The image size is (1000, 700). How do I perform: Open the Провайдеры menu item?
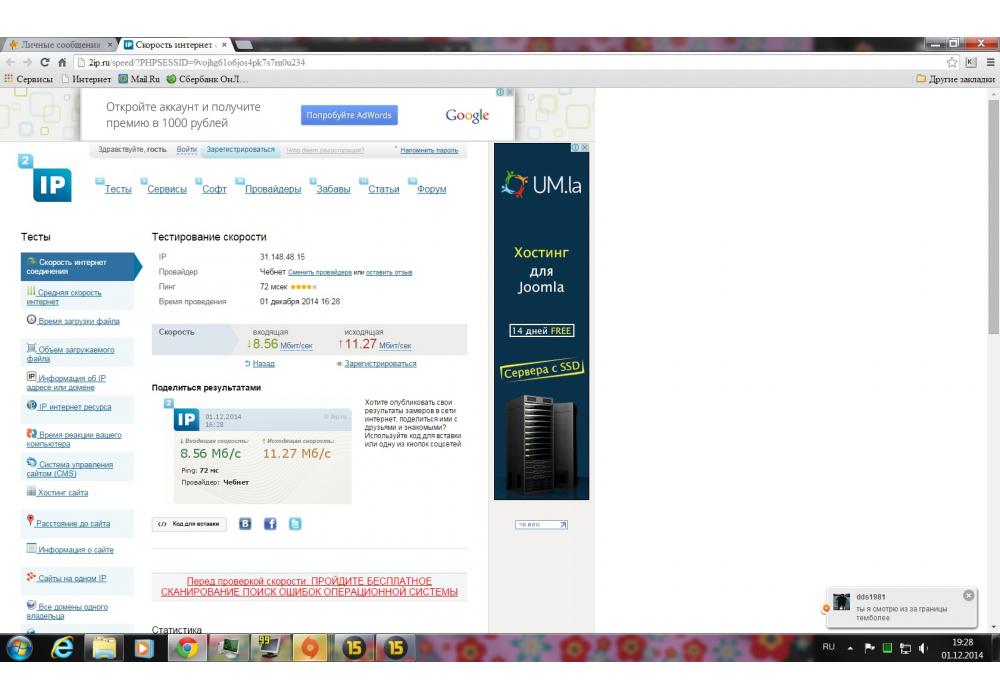(x=273, y=189)
